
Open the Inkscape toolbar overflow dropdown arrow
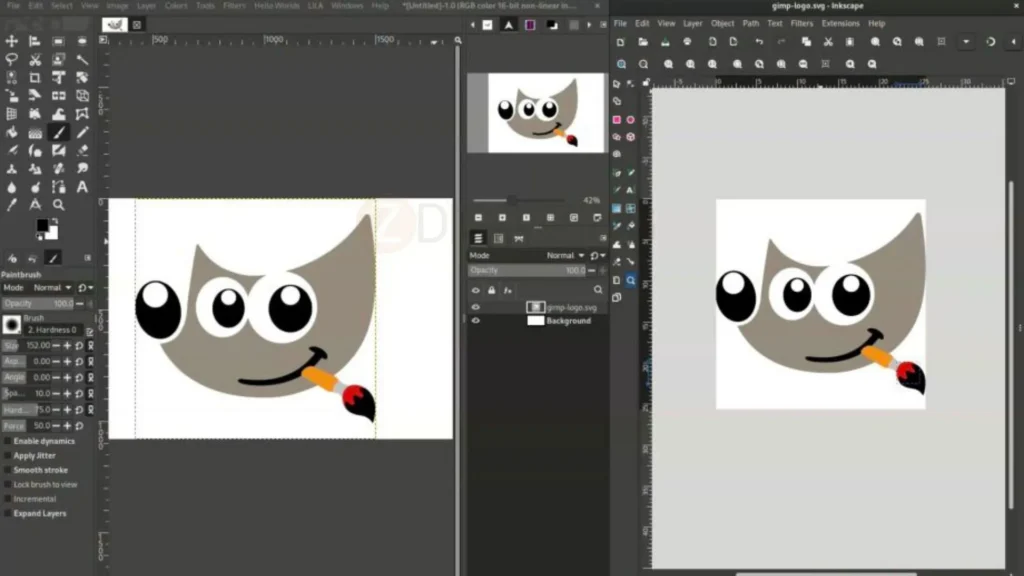click(x=967, y=42)
